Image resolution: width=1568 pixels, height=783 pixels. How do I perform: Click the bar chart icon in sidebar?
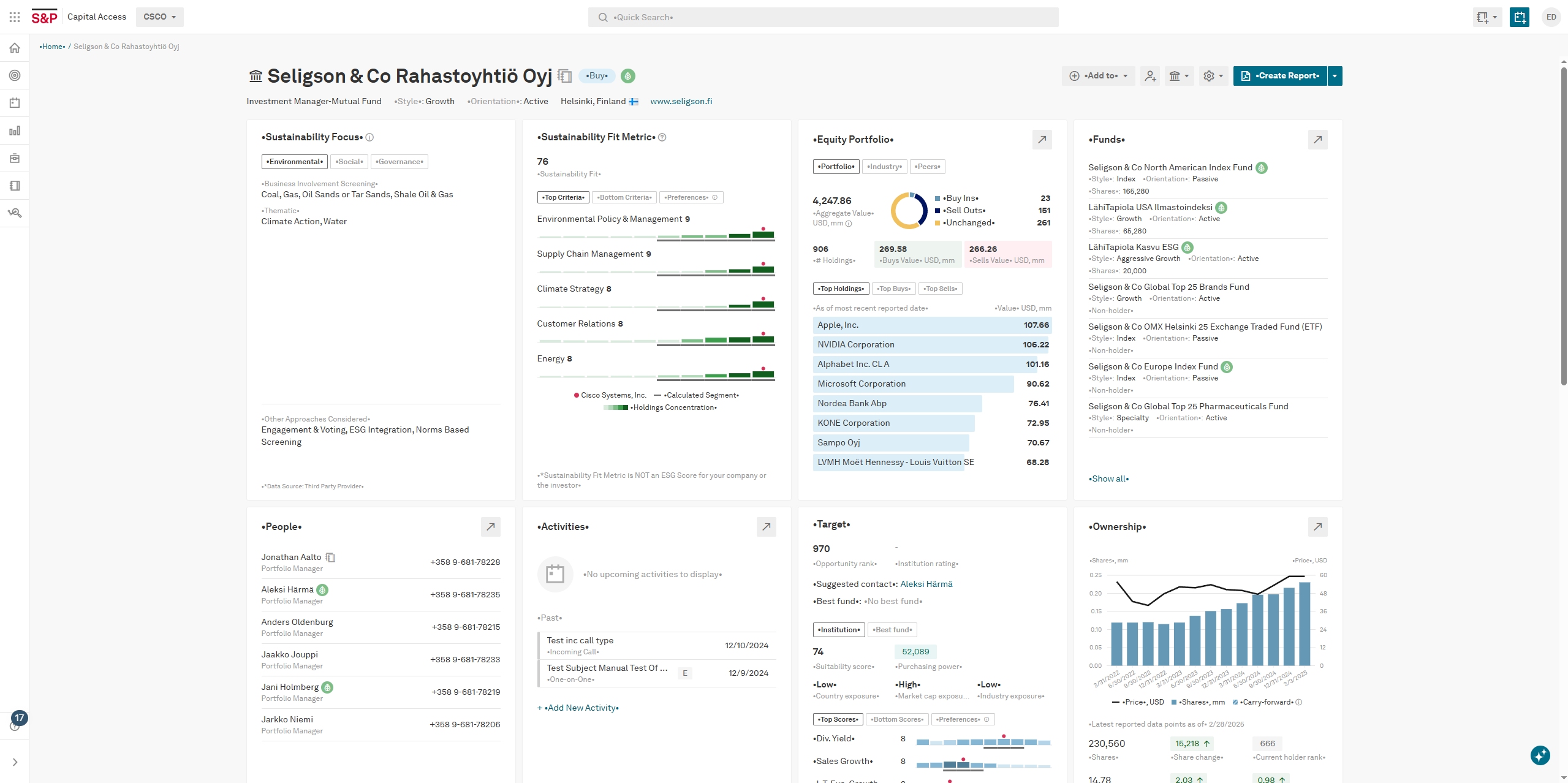click(15, 130)
